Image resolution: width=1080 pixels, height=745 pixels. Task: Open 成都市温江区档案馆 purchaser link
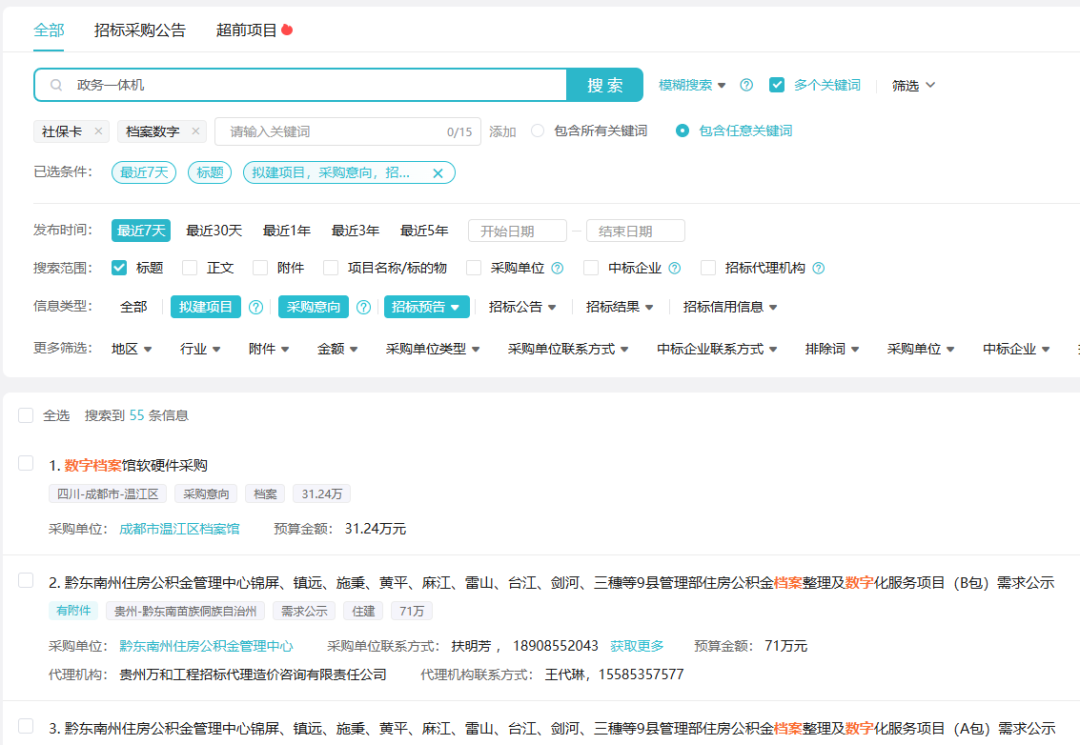[x=179, y=528]
